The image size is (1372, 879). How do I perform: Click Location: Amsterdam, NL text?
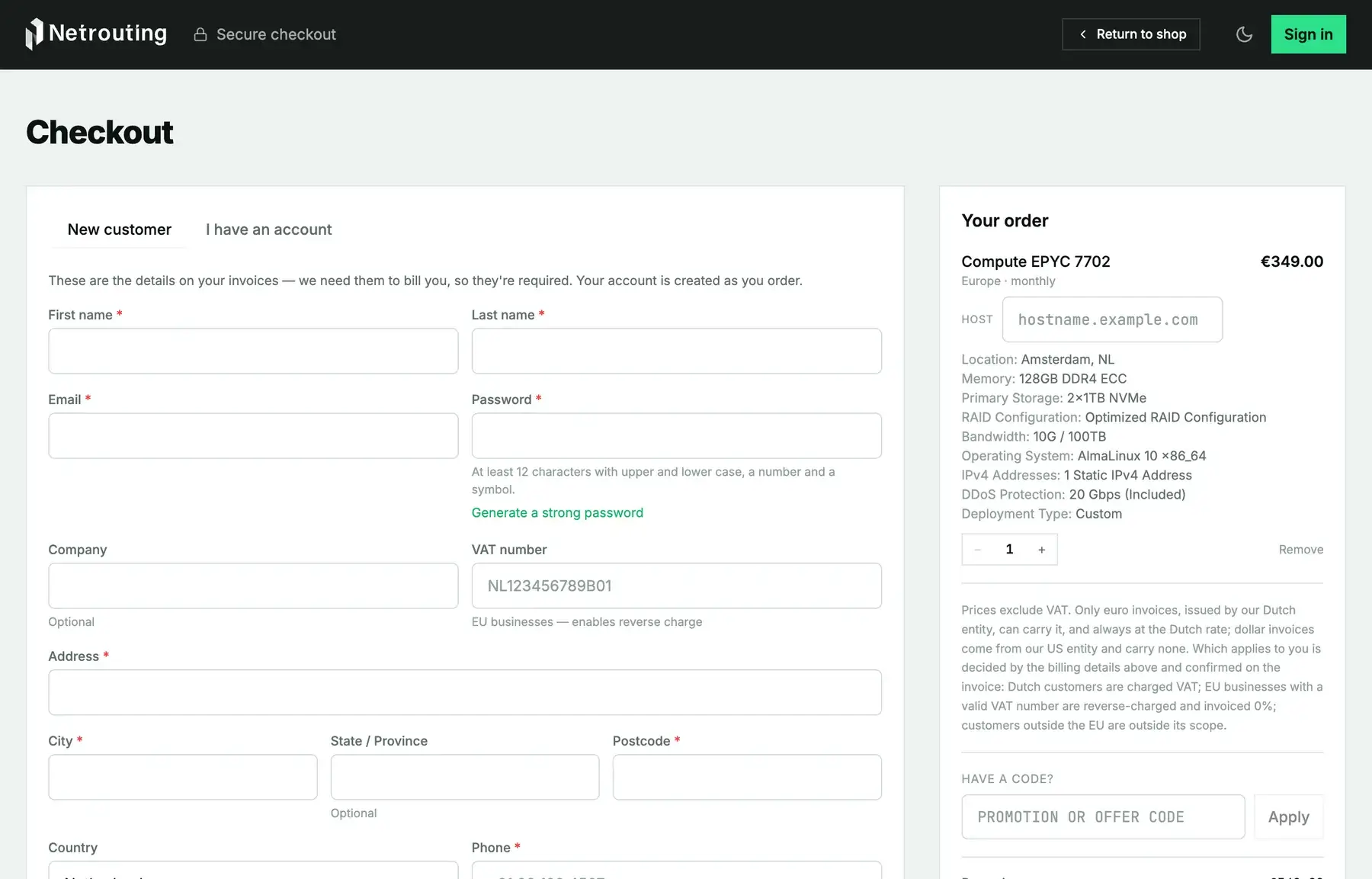(x=1037, y=359)
